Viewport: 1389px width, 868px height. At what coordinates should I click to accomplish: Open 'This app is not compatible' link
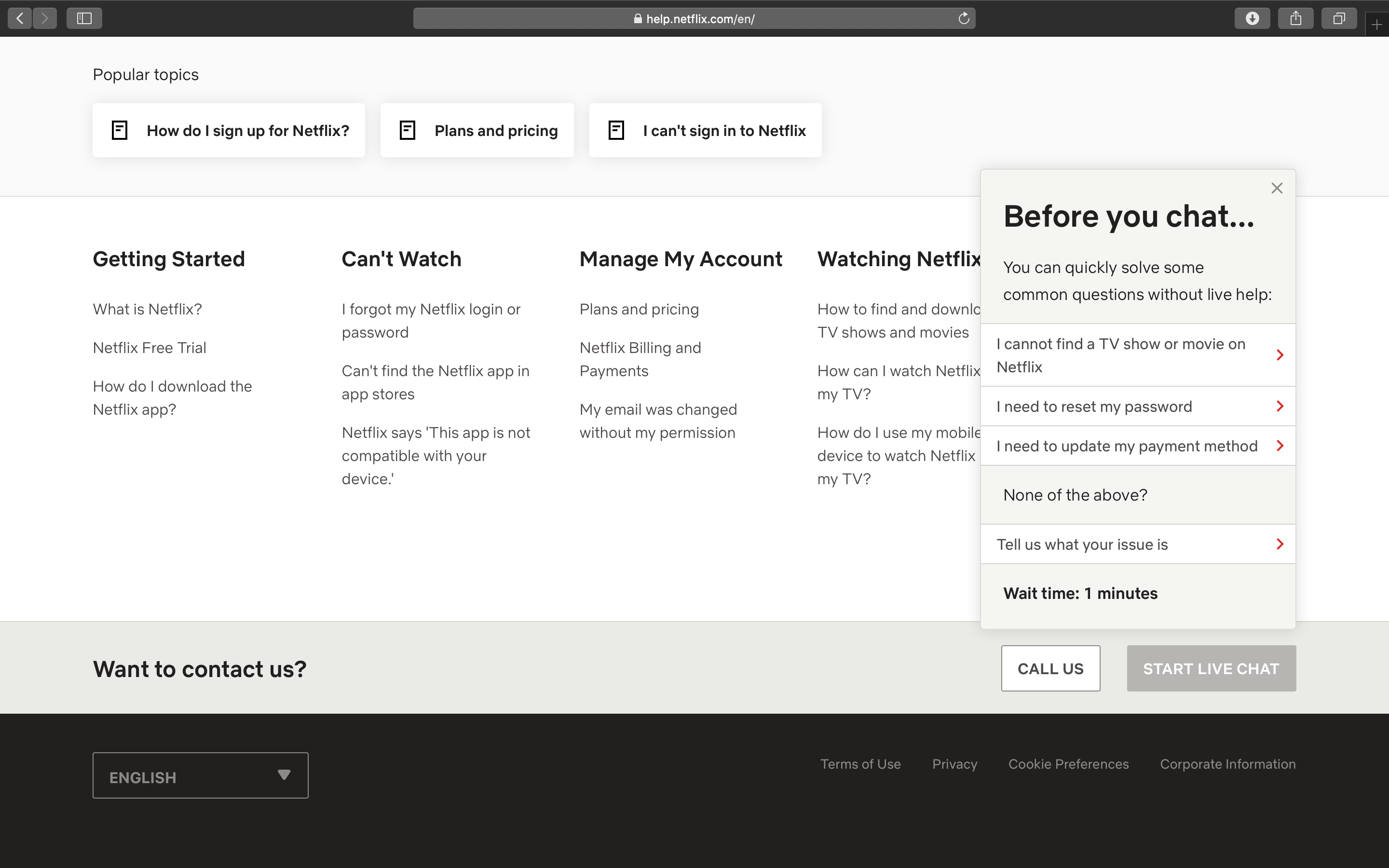pos(436,456)
